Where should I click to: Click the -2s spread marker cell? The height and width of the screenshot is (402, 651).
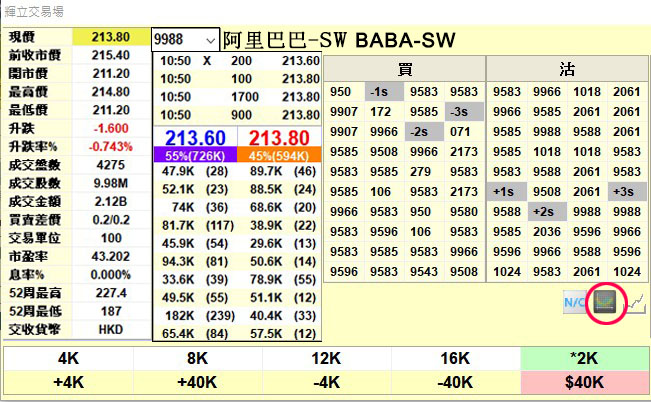[x=424, y=132]
